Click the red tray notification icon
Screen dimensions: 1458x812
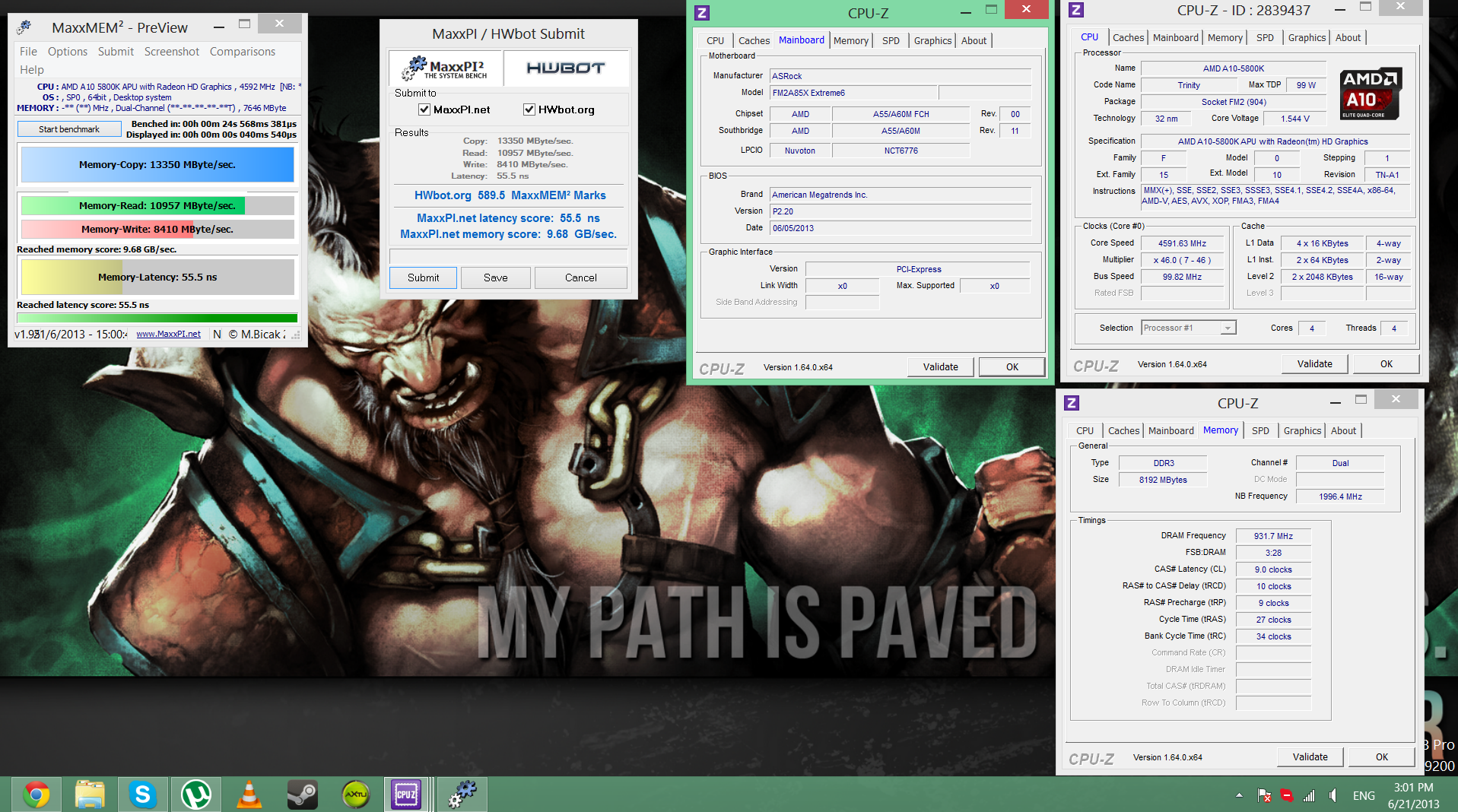(x=1287, y=795)
